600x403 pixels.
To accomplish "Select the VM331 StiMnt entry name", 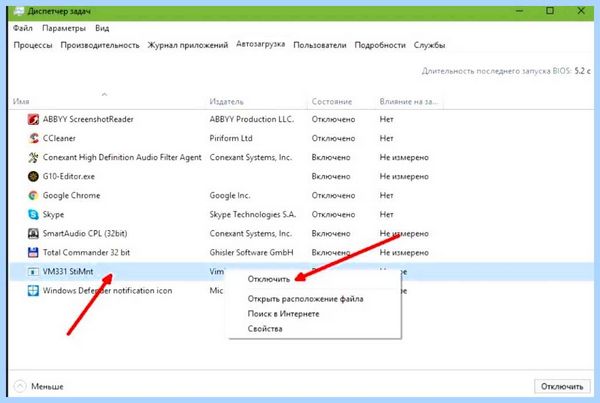I will (x=68, y=272).
